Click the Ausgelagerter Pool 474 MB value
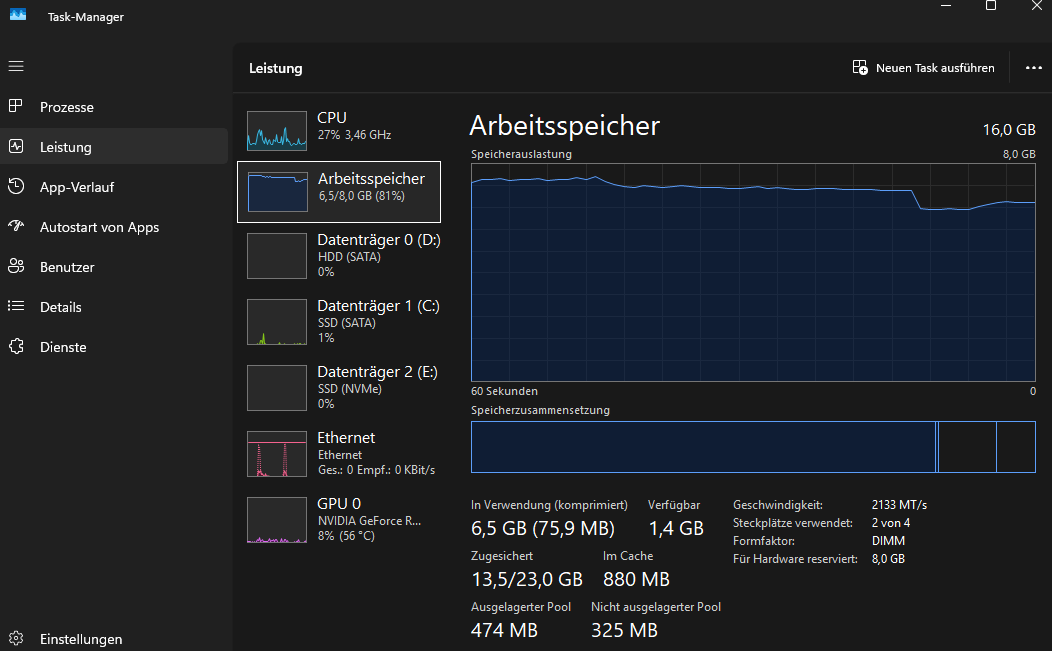 505,630
